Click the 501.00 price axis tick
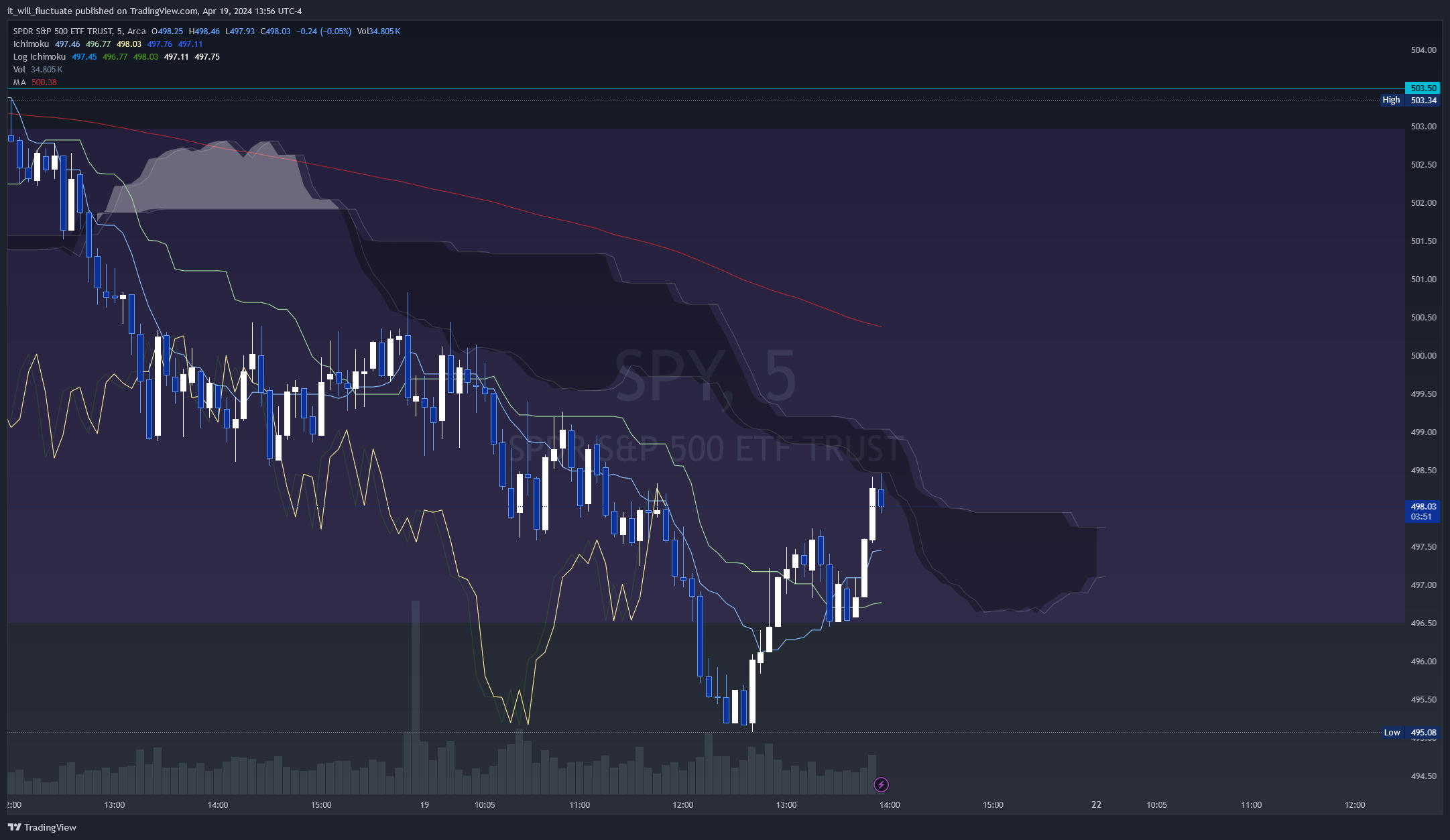The height and width of the screenshot is (840, 1450). pyautogui.click(x=1423, y=280)
